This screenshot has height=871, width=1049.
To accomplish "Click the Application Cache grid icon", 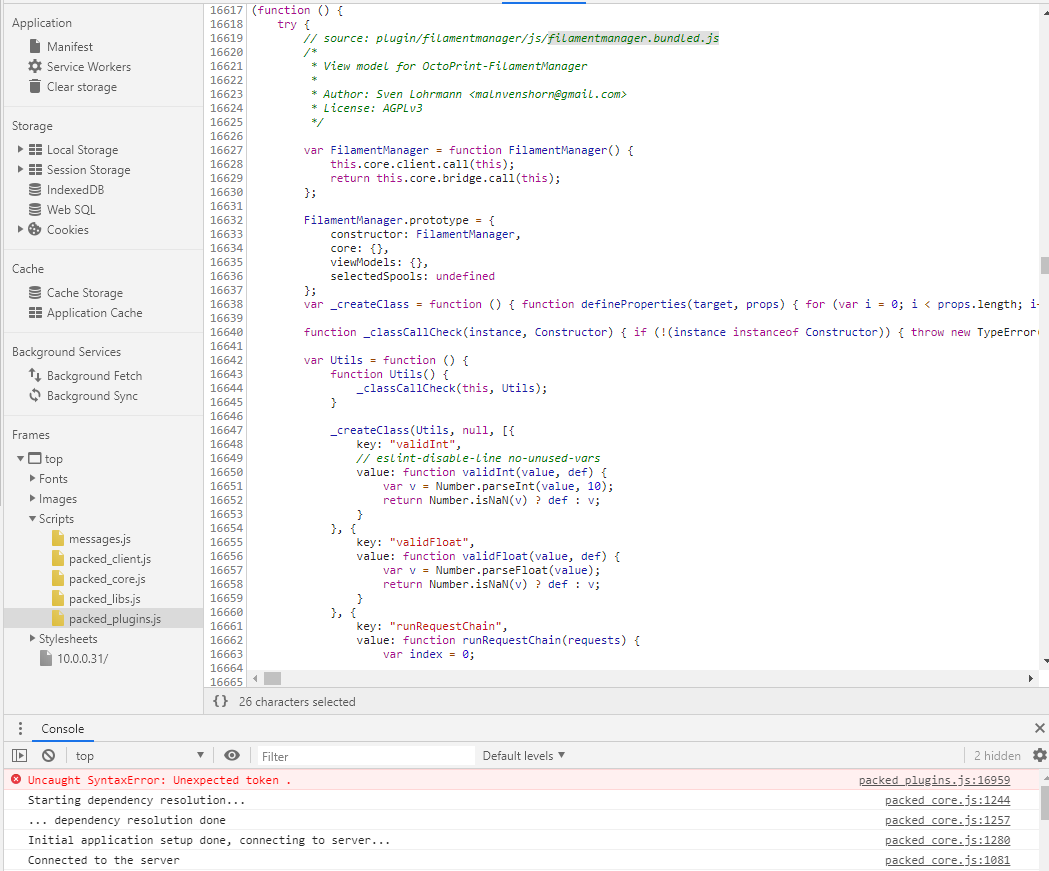I will pos(35,312).
